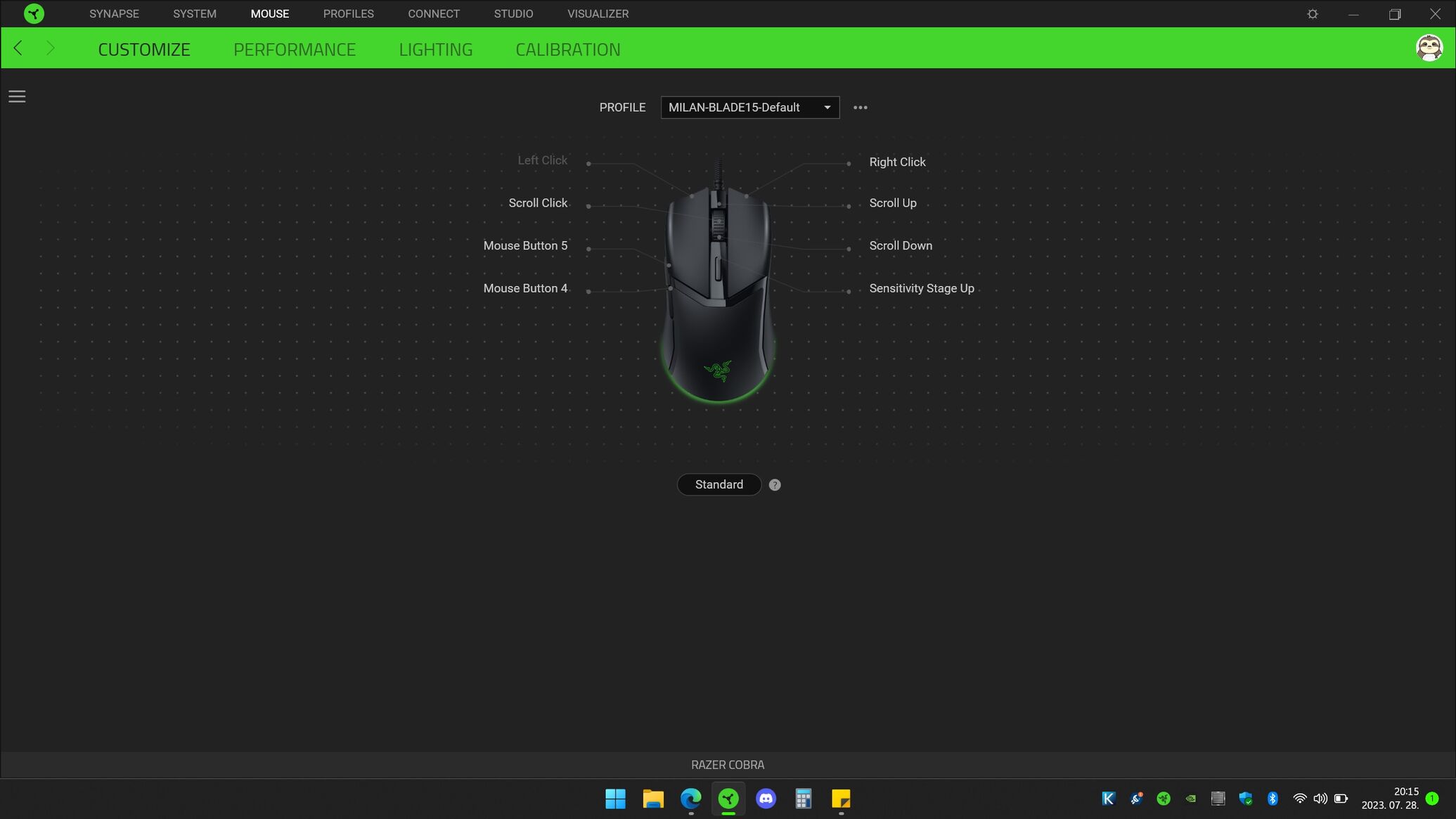The height and width of the screenshot is (819, 1456).
Task: Open the Standard mode help question icon
Action: point(774,485)
